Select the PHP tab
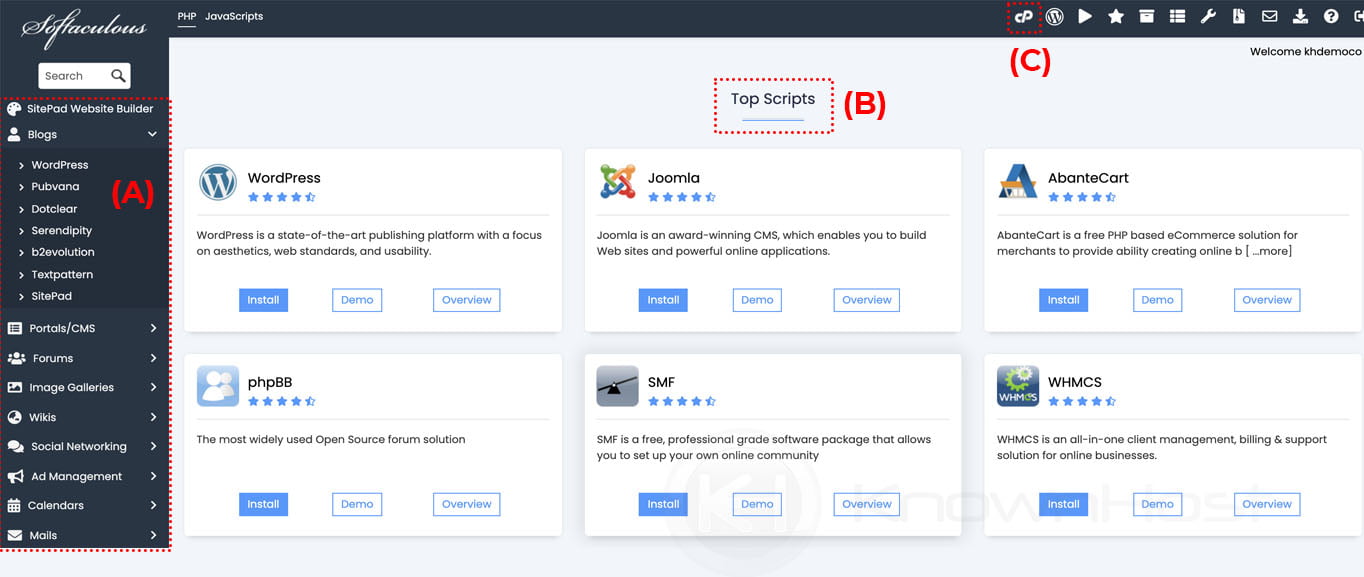Screen dimensions: 1364x577 (186, 17)
